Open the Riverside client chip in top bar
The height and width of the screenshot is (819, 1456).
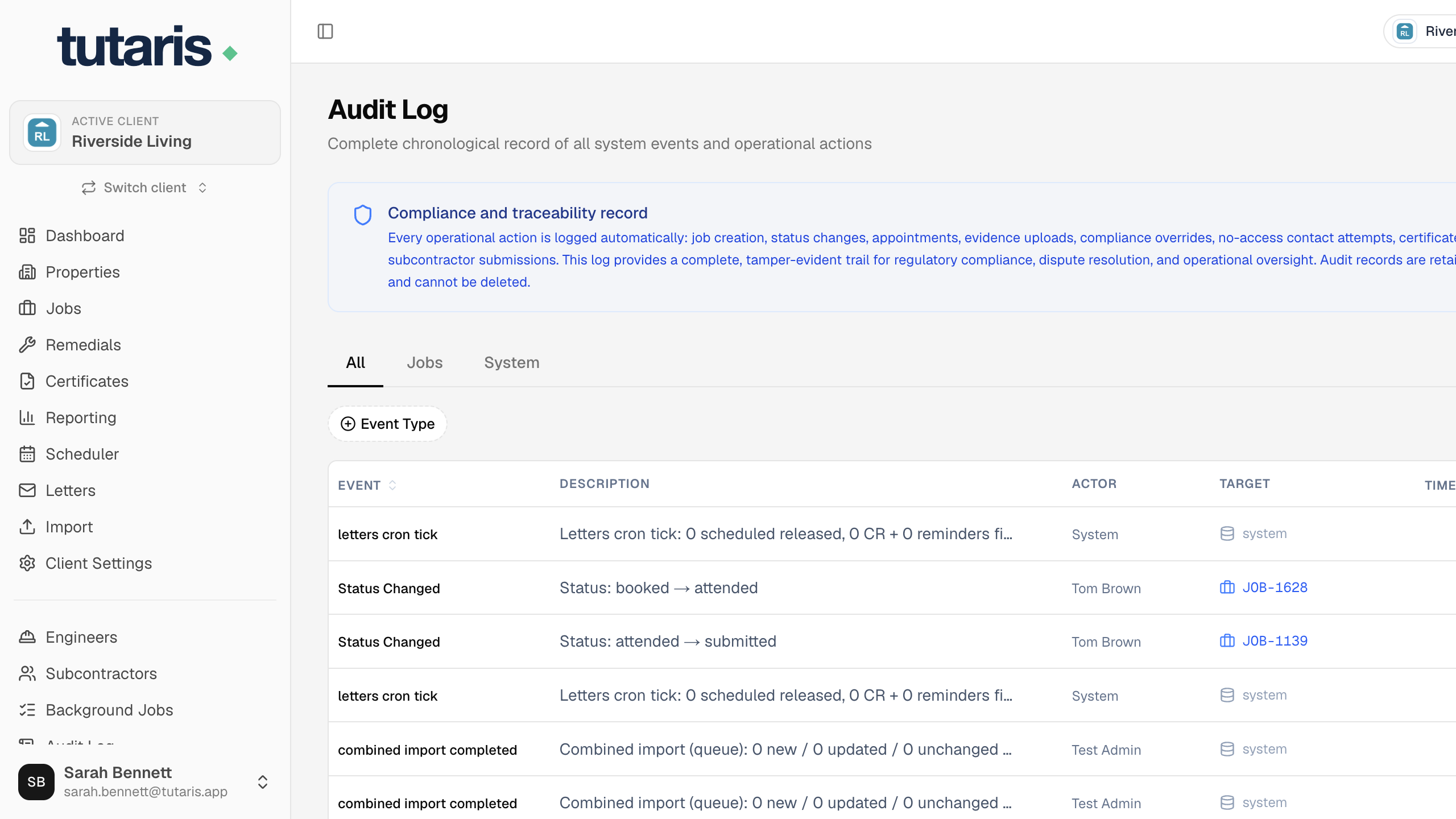click(1421, 31)
